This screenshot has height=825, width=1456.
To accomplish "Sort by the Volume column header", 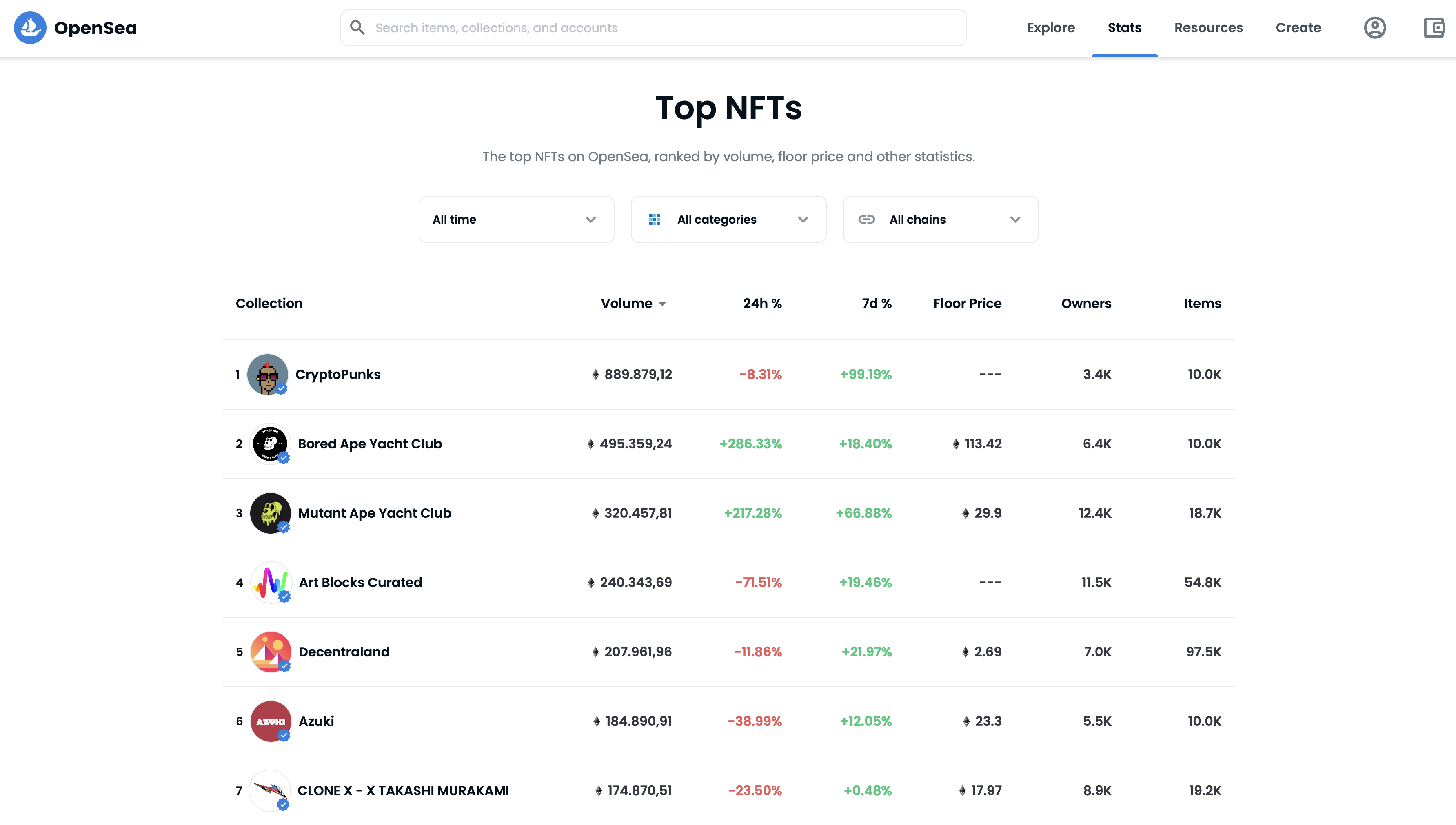I will tap(633, 304).
